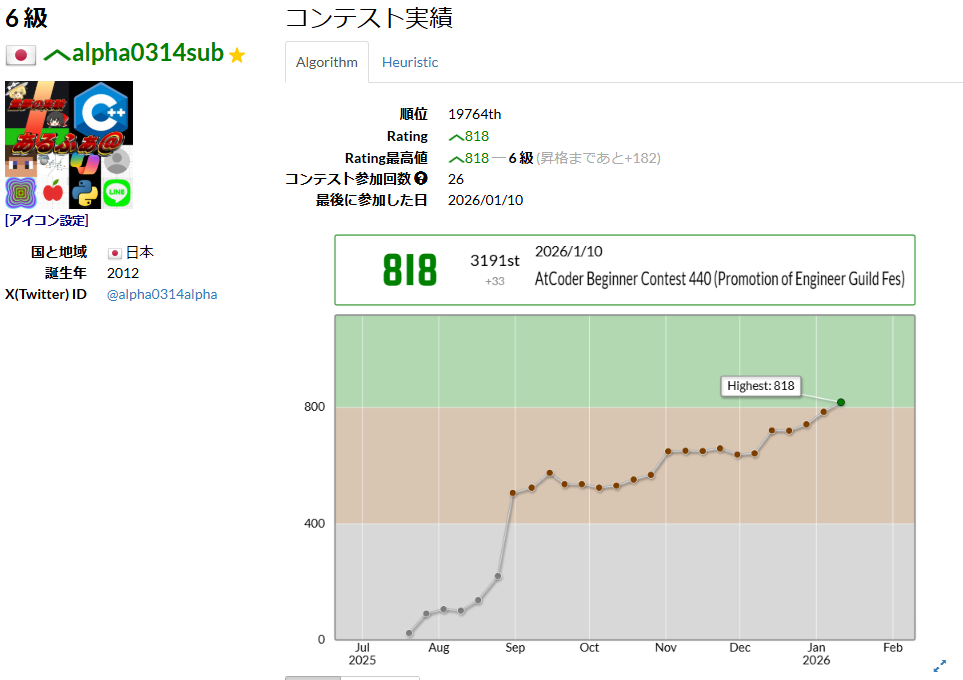Click the C++ logo in the profile avatar
963x680 pixels.
pos(101,112)
